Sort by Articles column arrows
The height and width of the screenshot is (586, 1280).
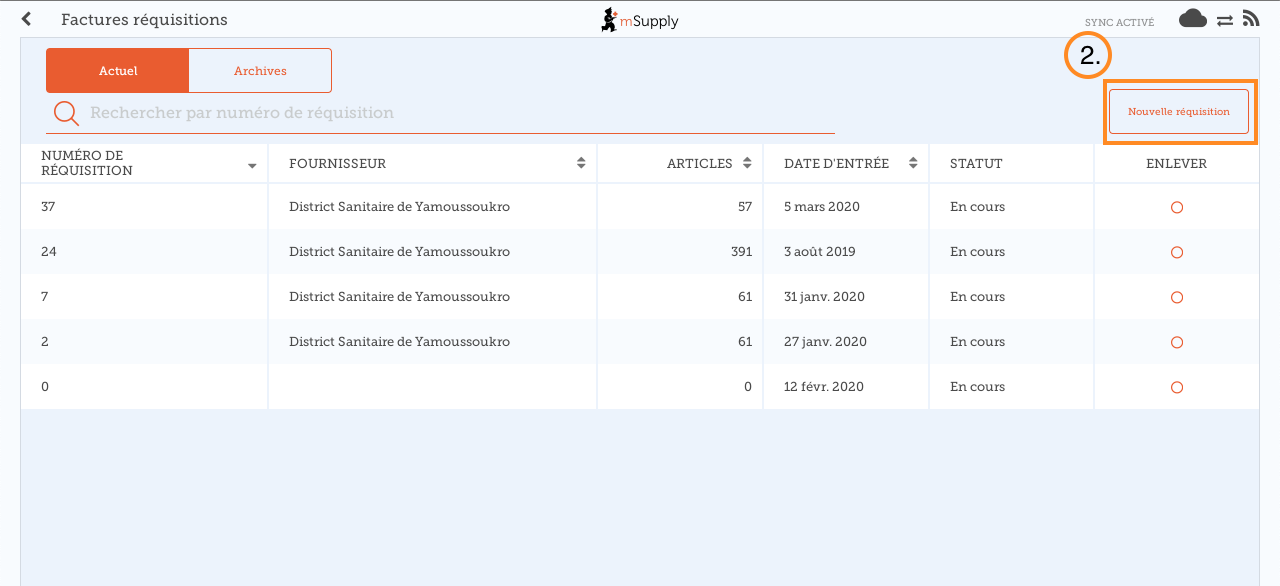[x=746, y=163]
